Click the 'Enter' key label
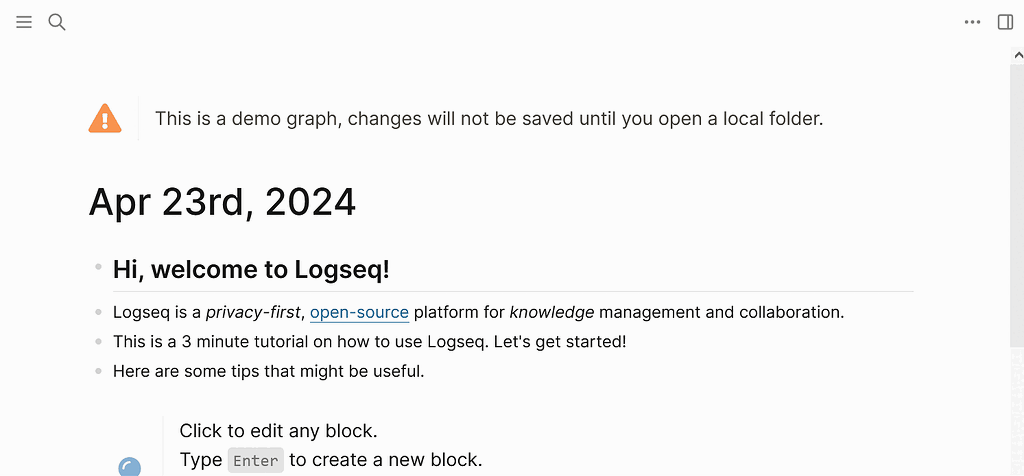1024x476 pixels. (x=256, y=461)
